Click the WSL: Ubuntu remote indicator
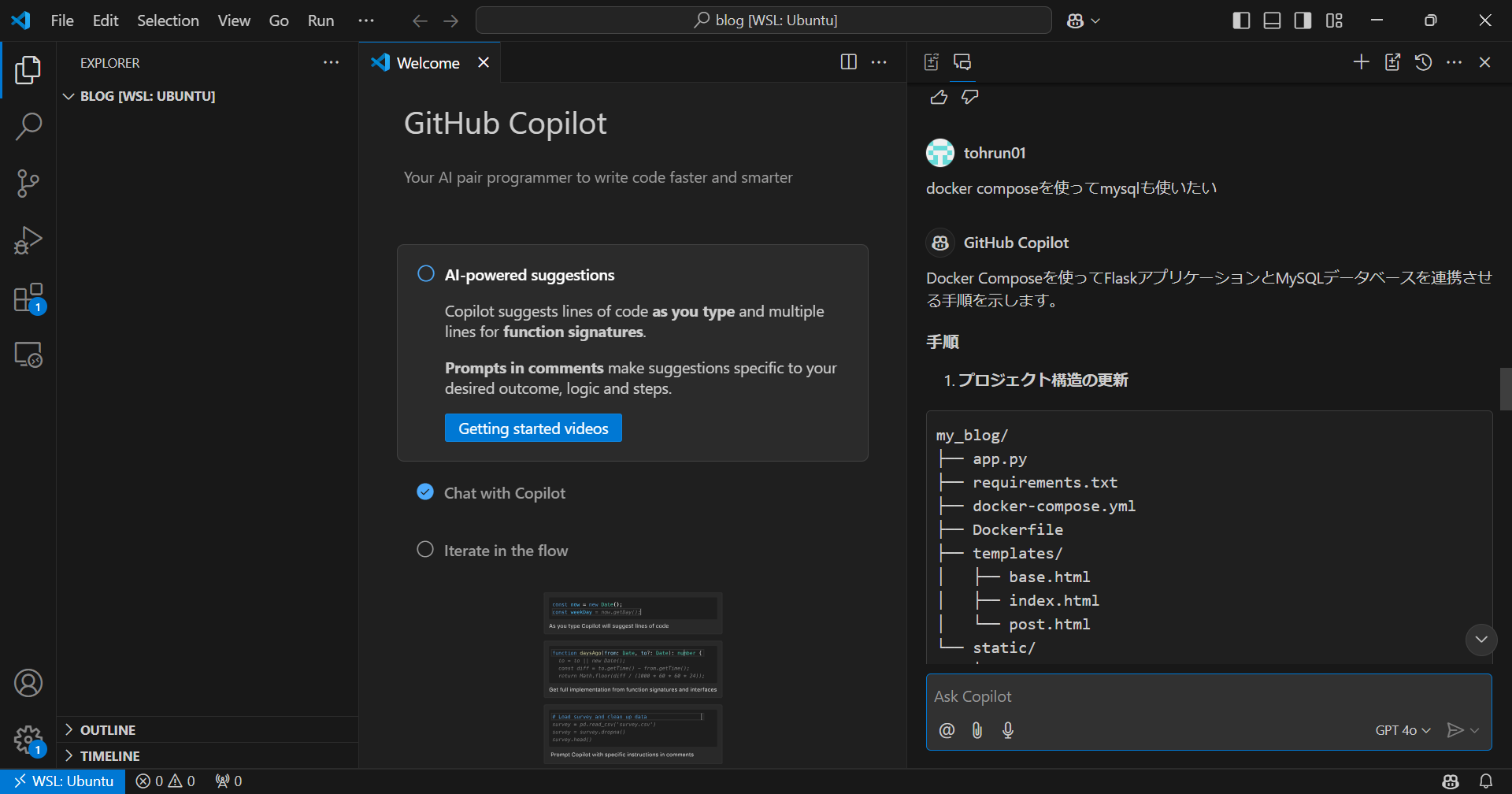Screen dimensions: 1512x794 click(63, 781)
